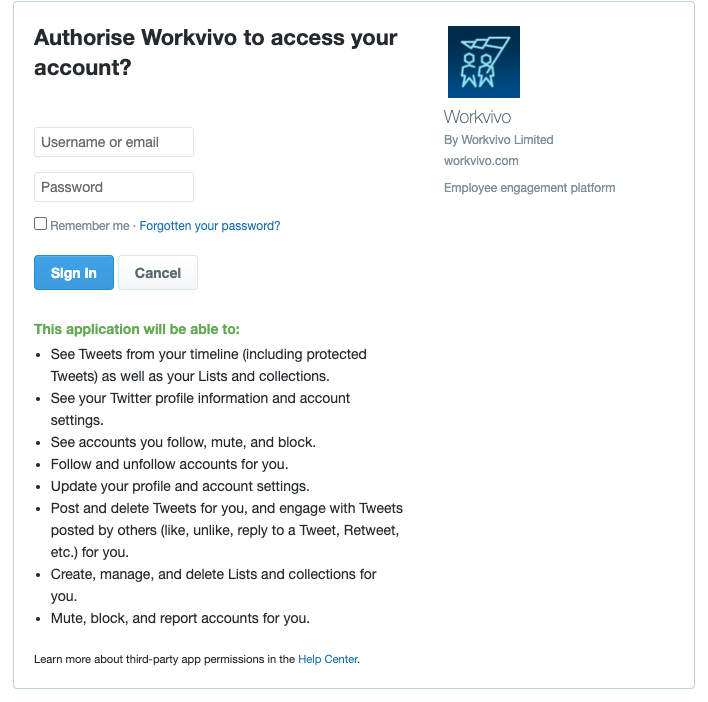Focus the Username or email field
The width and height of the screenshot is (708, 702).
[x=114, y=142]
